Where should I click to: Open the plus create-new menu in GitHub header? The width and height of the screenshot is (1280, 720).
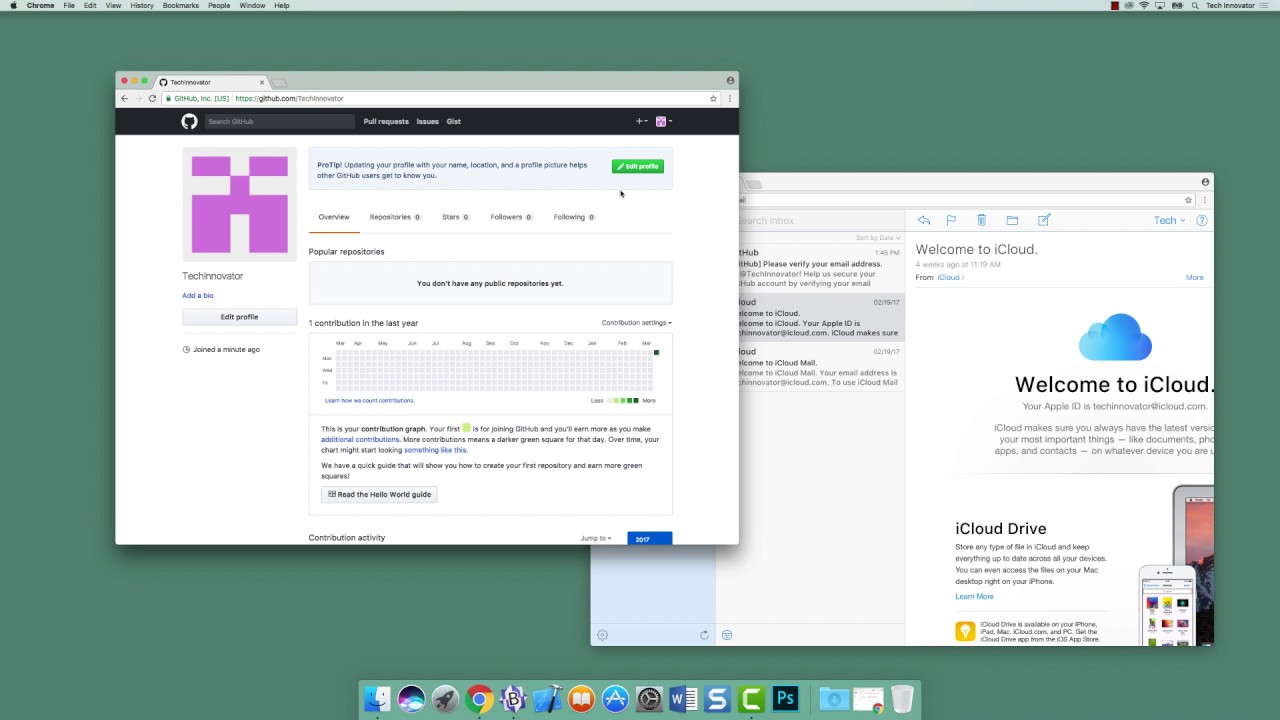(x=641, y=121)
